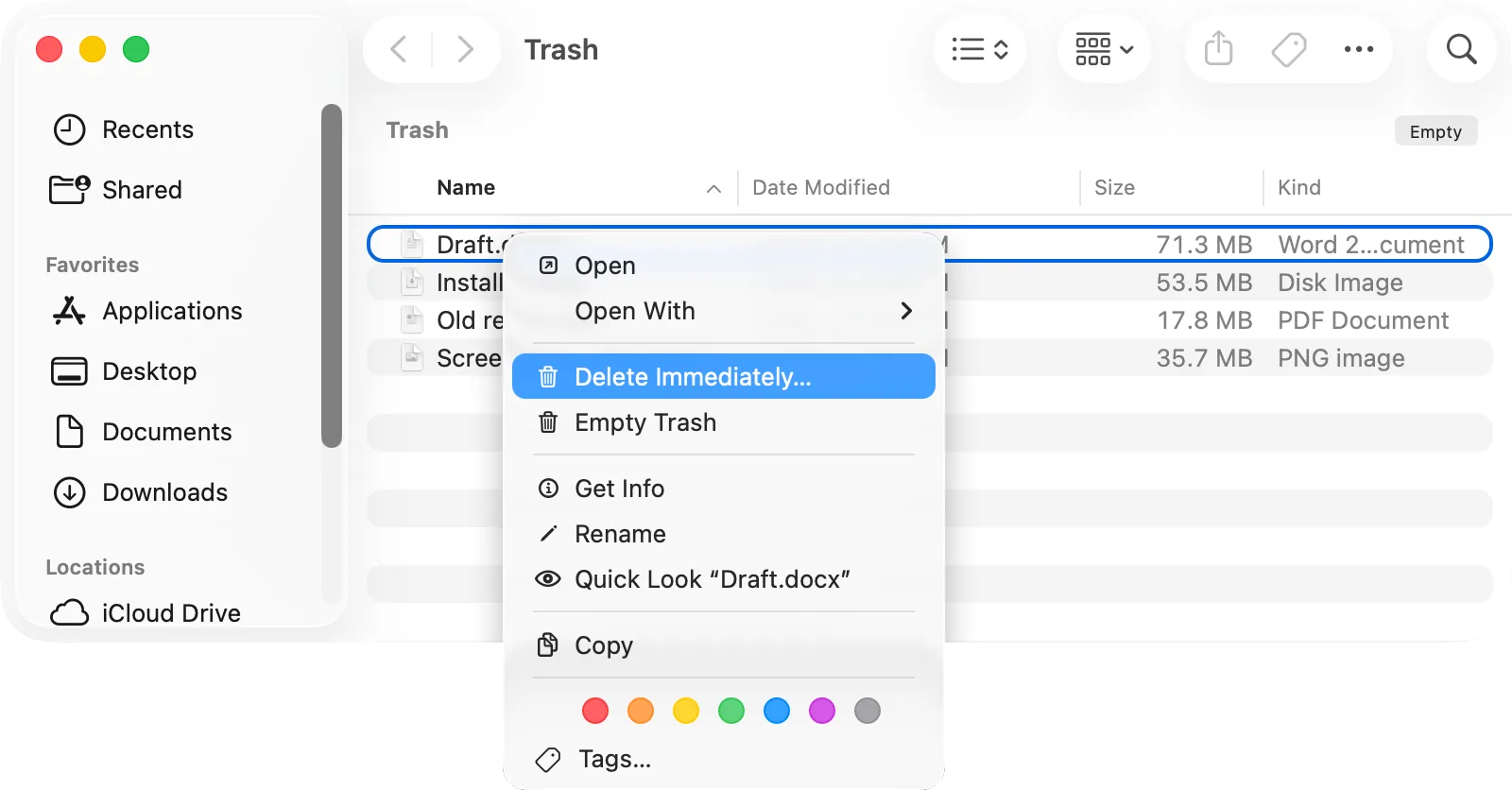The width and height of the screenshot is (1512, 790).
Task: Open Recents in the sidebar
Action: (123, 129)
